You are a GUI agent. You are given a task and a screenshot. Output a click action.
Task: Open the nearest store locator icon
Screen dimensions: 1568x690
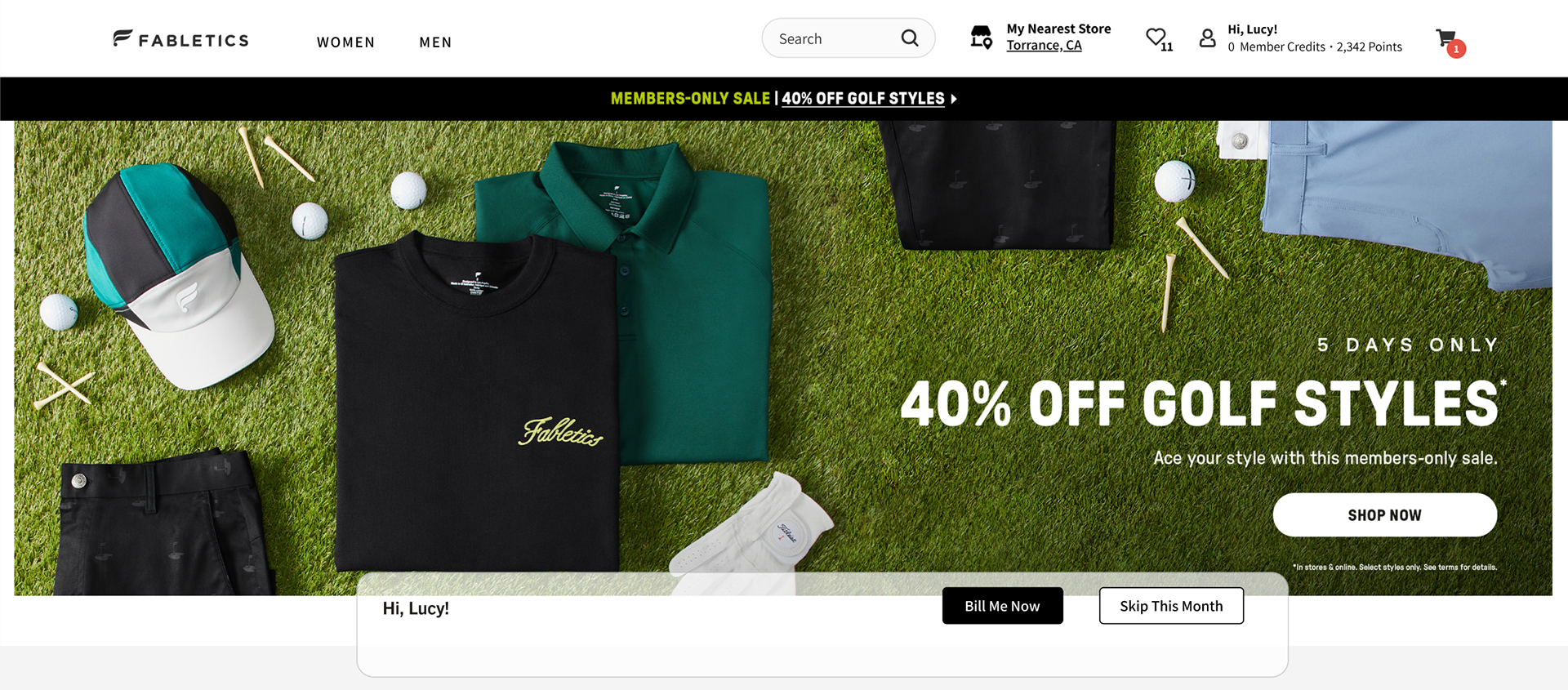982,38
